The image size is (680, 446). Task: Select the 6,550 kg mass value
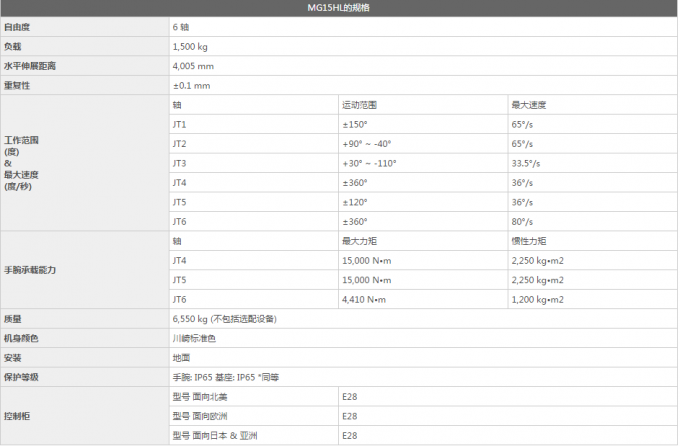pyautogui.click(x=224, y=319)
